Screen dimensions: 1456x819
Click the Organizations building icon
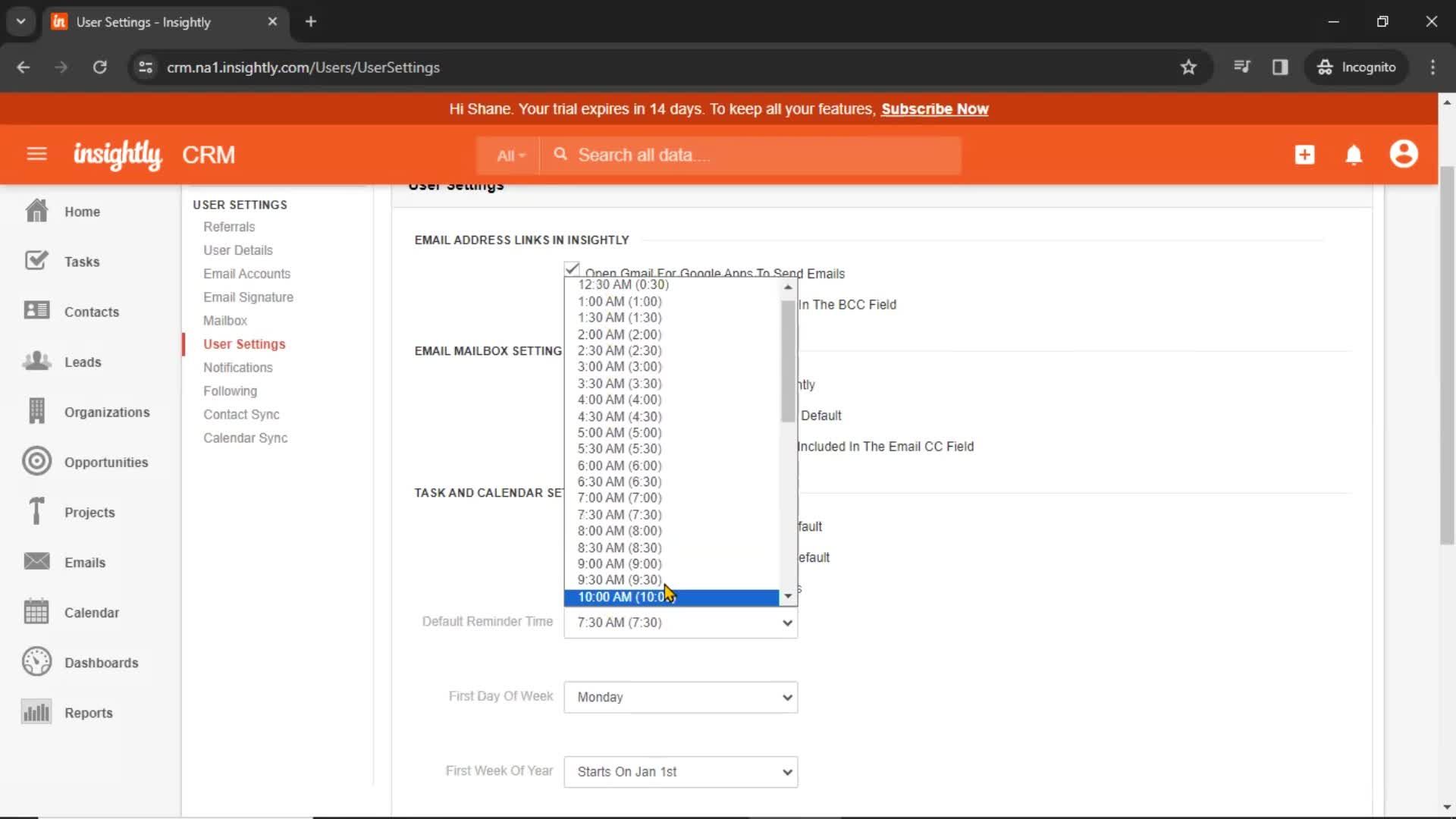point(36,411)
